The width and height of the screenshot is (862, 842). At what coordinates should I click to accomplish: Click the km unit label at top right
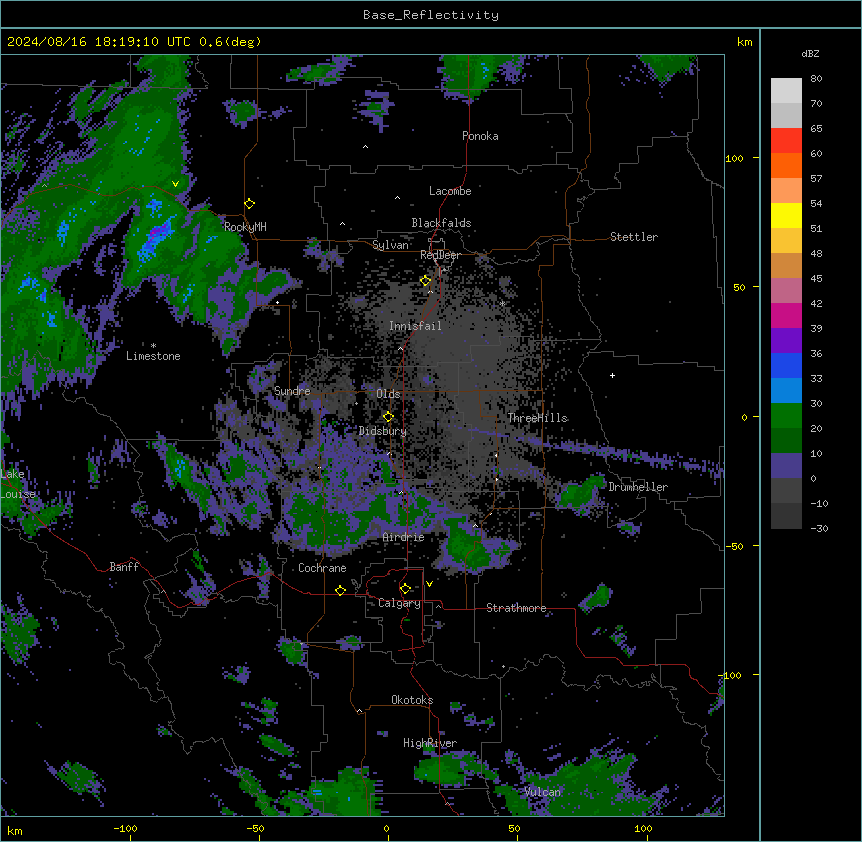tap(744, 42)
